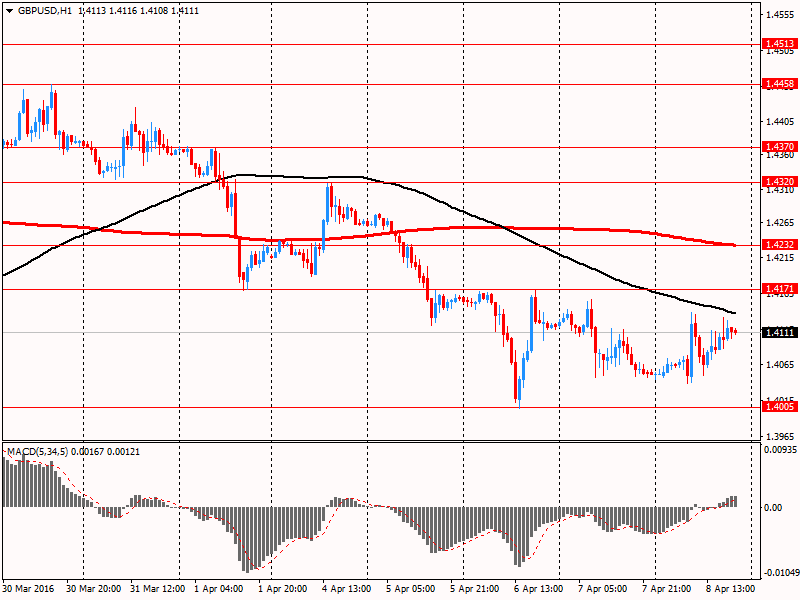Viewport: 800px width, 600px height.
Task: Click the MACD scale value -0.01049
Action: (x=781, y=573)
